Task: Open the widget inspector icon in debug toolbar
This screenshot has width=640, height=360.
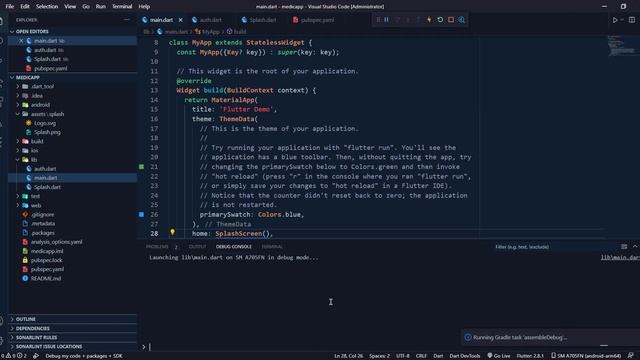Action: click(x=462, y=20)
